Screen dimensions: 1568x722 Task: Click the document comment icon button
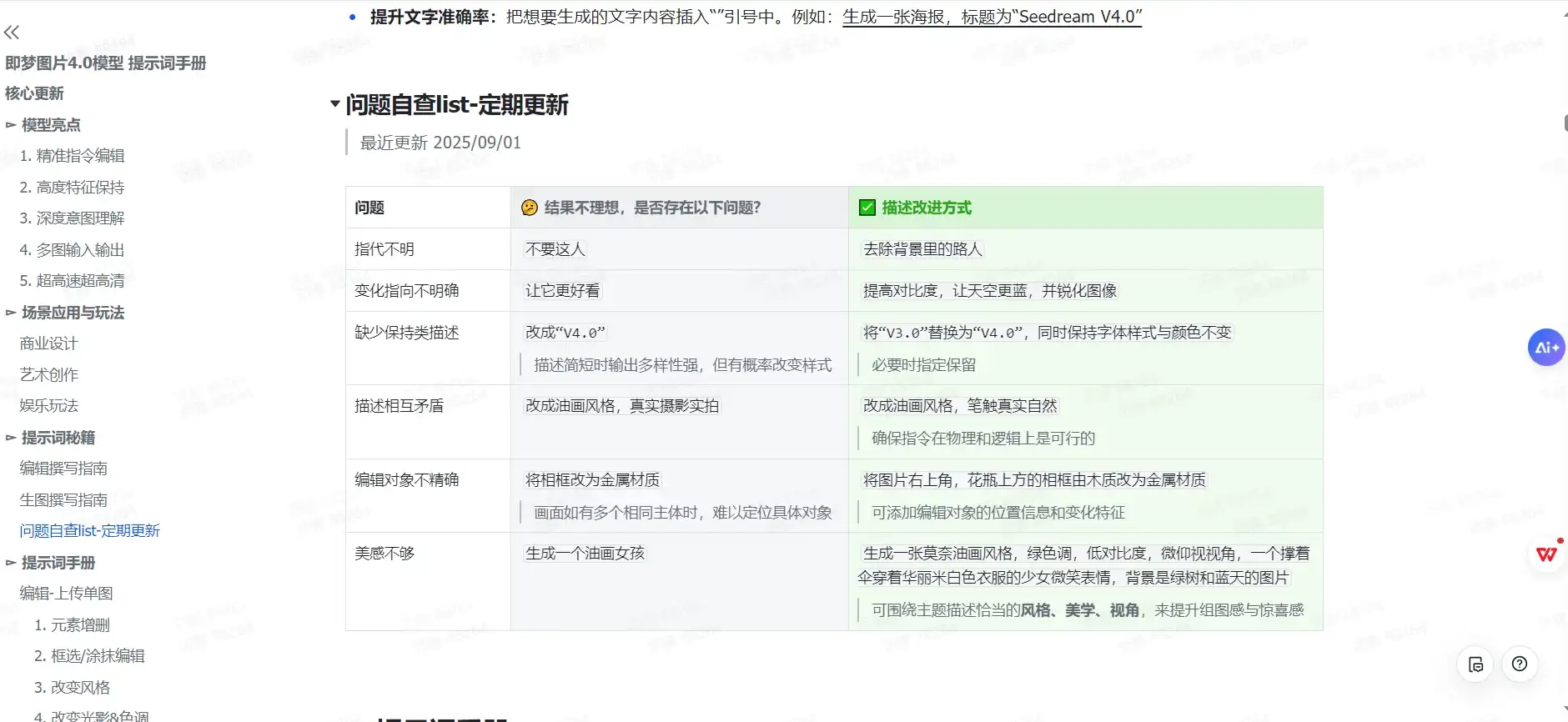click(x=1475, y=664)
